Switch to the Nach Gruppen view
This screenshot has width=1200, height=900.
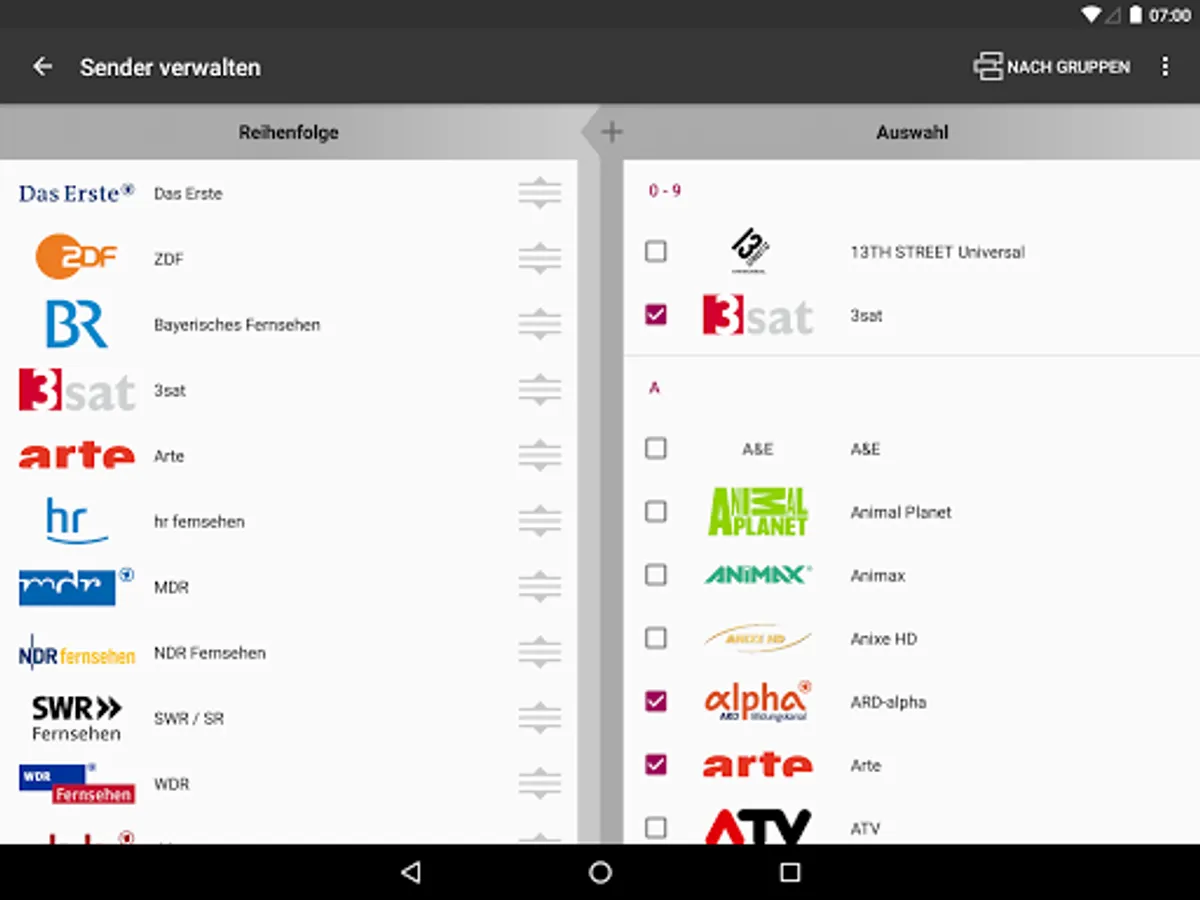point(1052,67)
